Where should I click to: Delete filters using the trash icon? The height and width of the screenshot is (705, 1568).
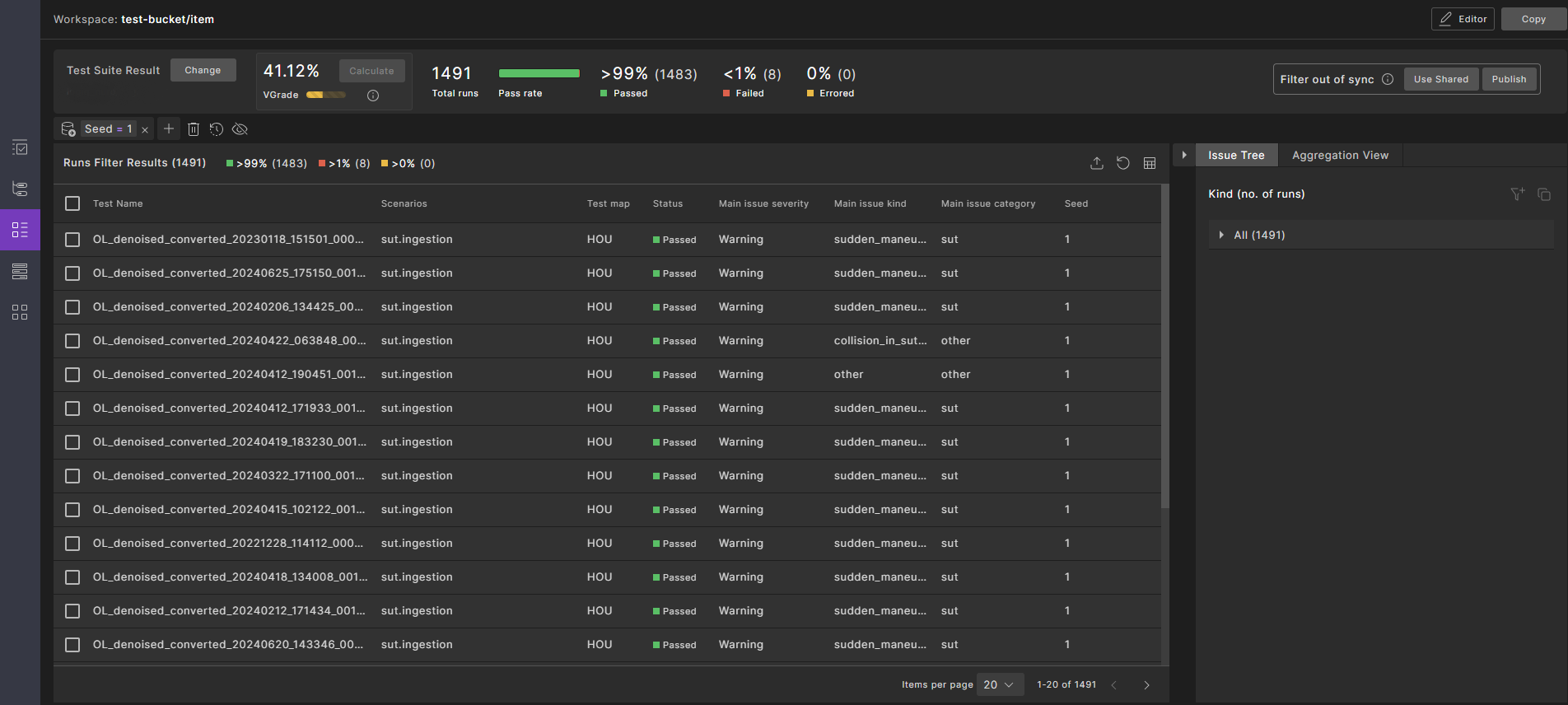(x=194, y=129)
